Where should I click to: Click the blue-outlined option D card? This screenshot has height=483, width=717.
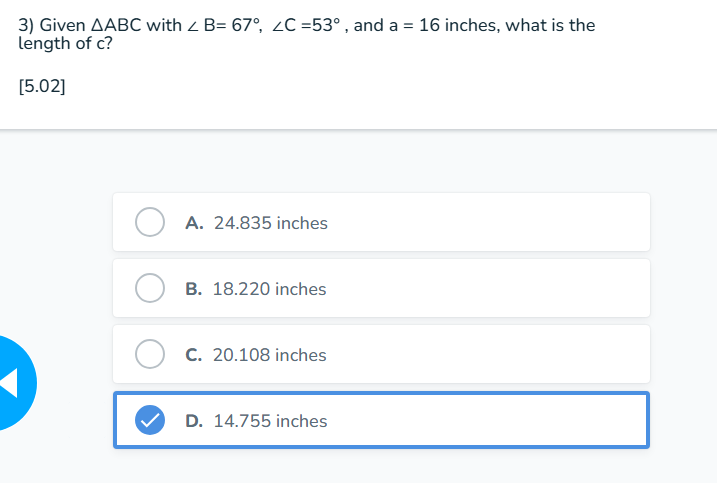pyautogui.click(x=381, y=420)
